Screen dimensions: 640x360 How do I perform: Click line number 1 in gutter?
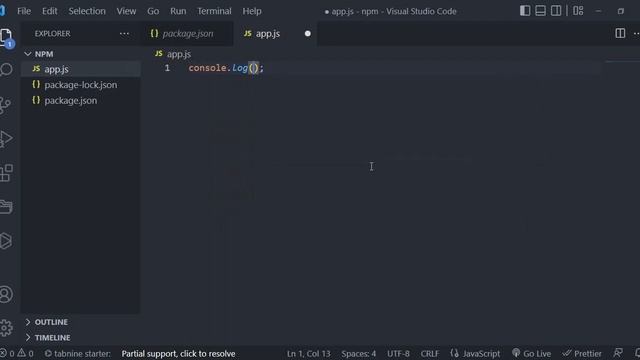coord(167,68)
